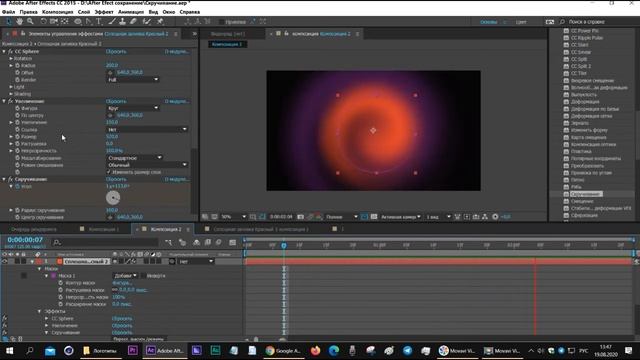This screenshot has height=360, width=640.
Task: Click the Composition mini-flowchart icon in timeline
Action: pos(169,242)
